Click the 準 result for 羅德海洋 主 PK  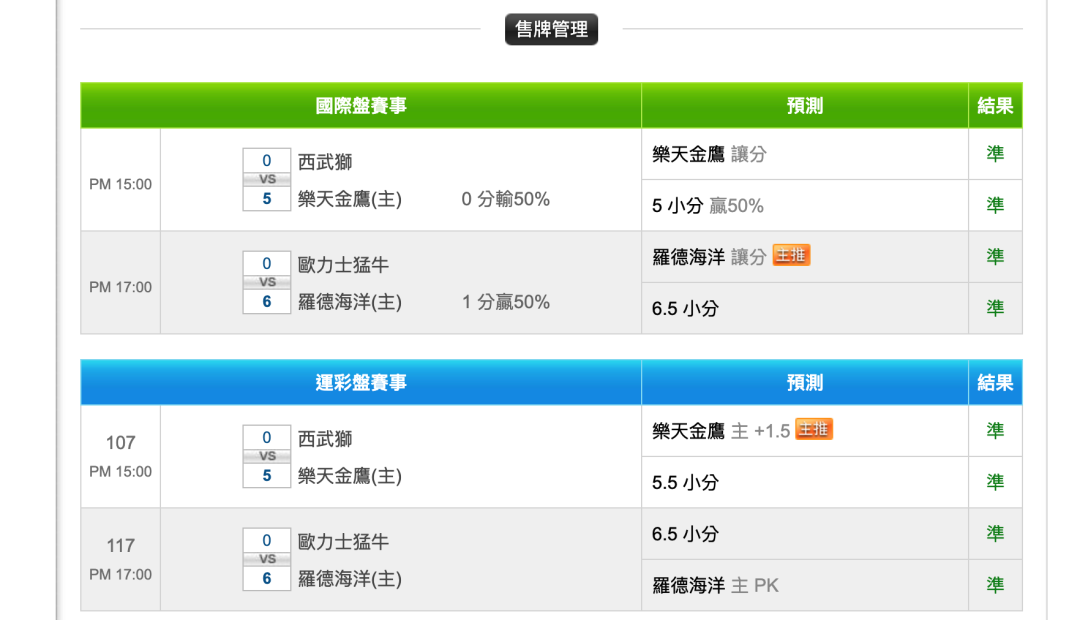pos(995,585)
